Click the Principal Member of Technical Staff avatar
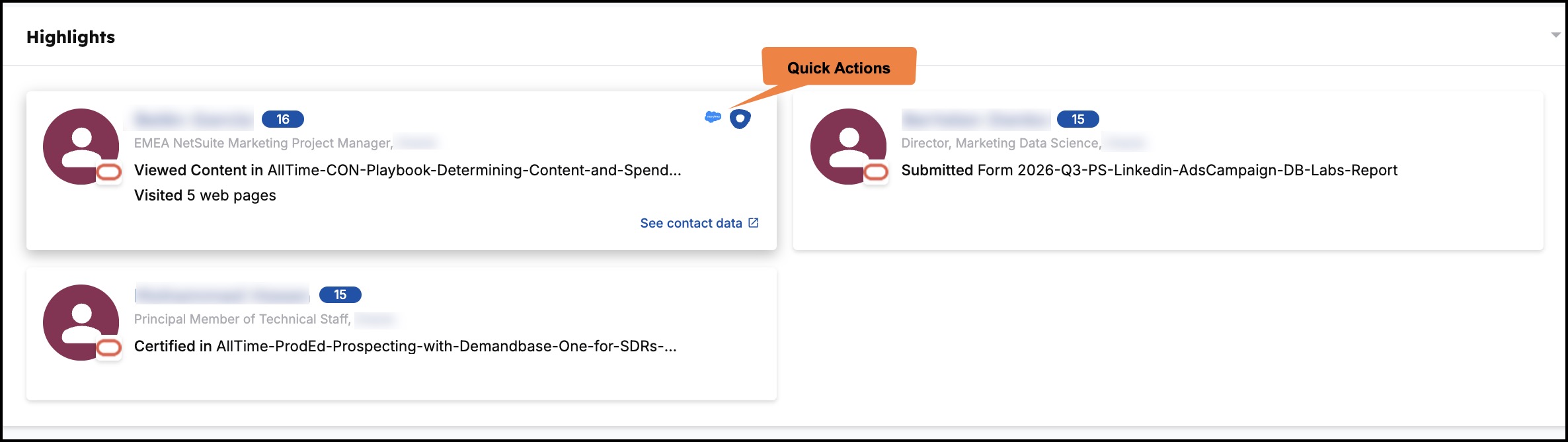1568x442 pixels. click(81, 322)
